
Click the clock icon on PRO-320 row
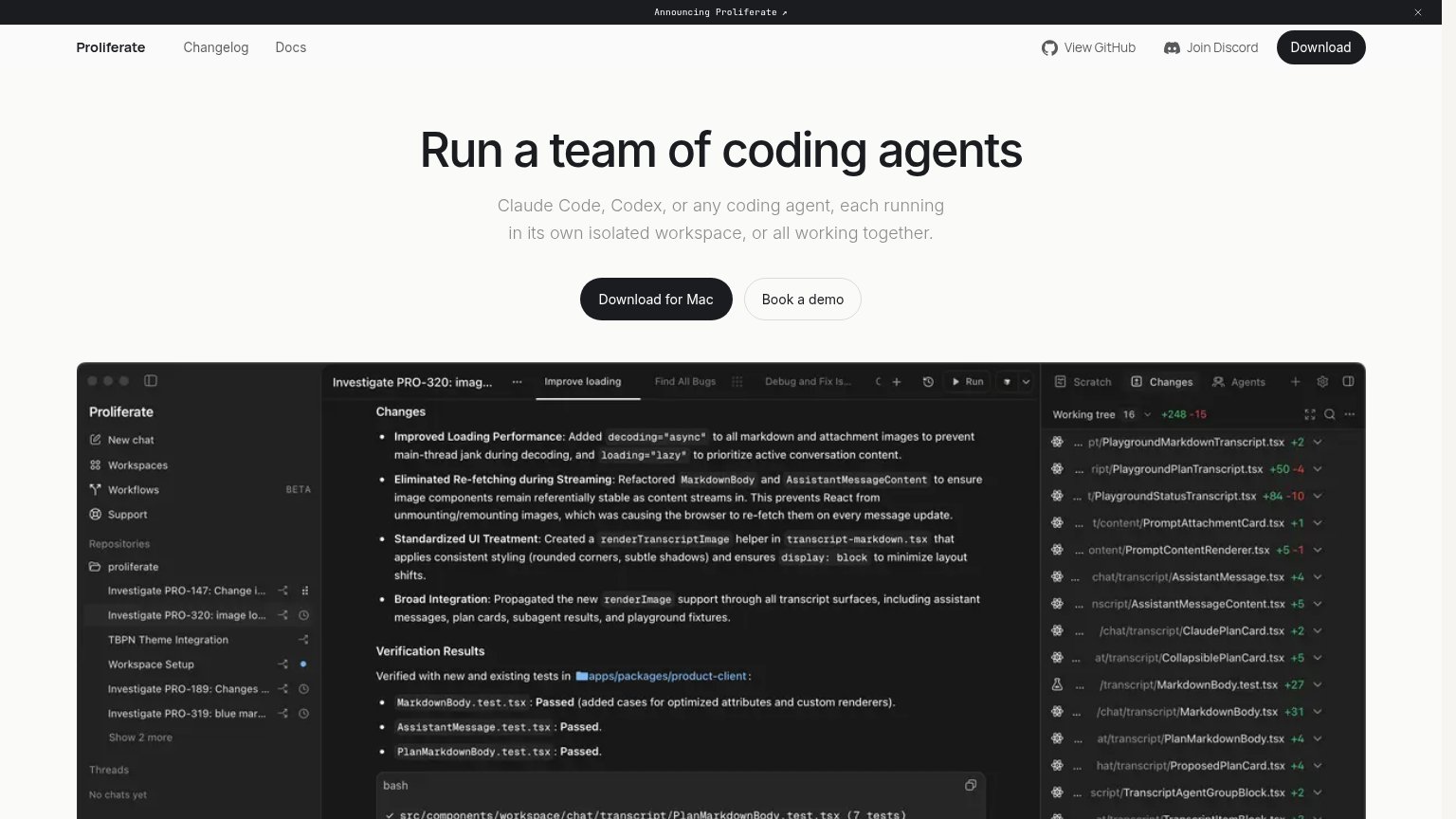coord(304,615)
